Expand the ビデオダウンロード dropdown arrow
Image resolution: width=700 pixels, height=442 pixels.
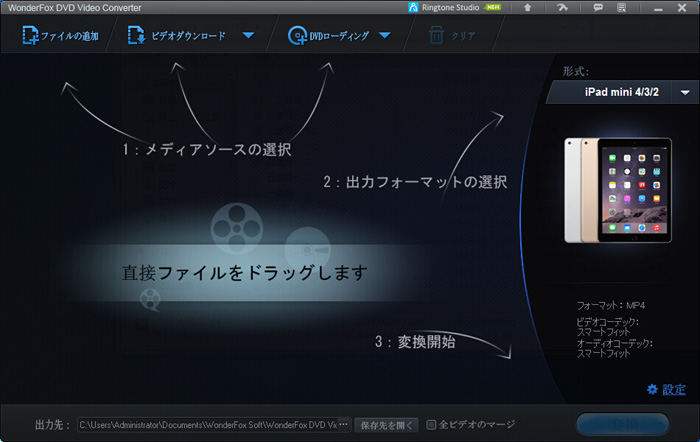click(x=248, y=35)
